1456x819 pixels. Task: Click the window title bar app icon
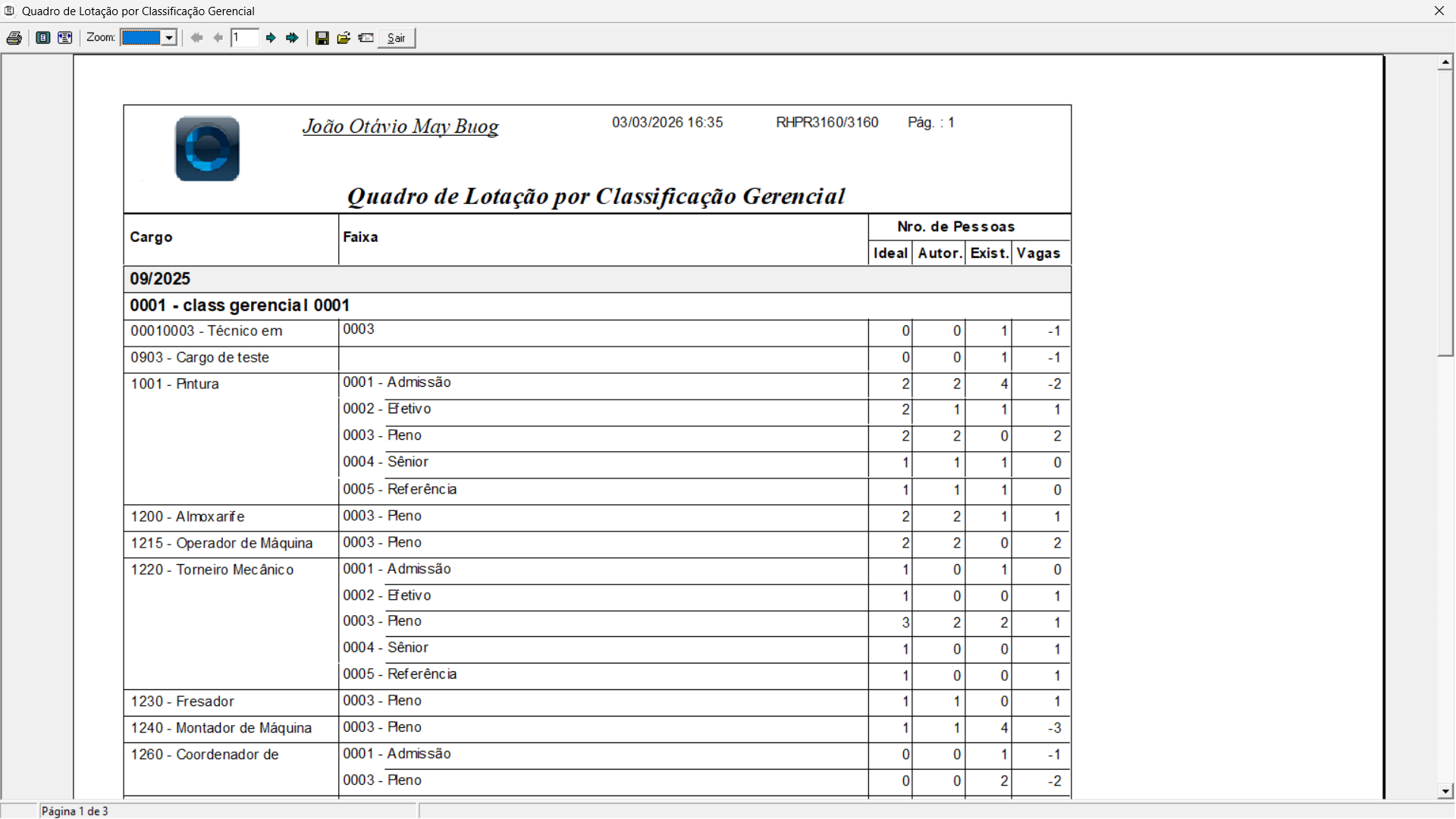tap(9, 11)
